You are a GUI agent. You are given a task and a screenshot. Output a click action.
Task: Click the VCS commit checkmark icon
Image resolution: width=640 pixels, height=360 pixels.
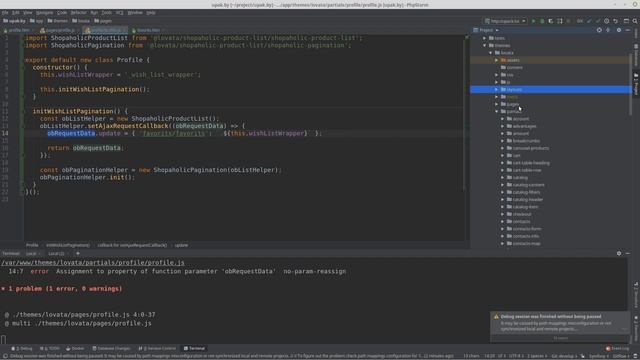point(598,21)
